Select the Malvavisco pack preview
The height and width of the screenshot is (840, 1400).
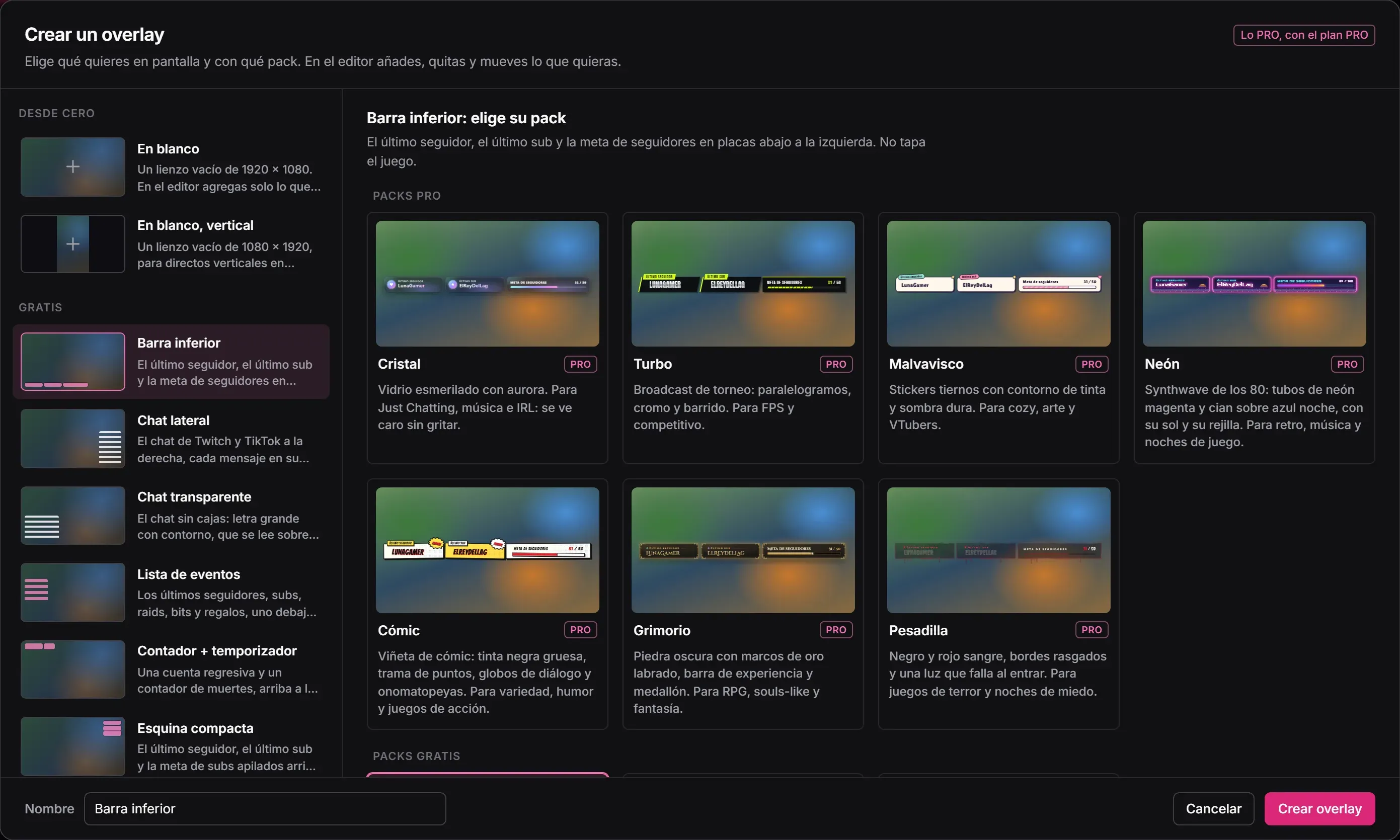click(998, 284)
